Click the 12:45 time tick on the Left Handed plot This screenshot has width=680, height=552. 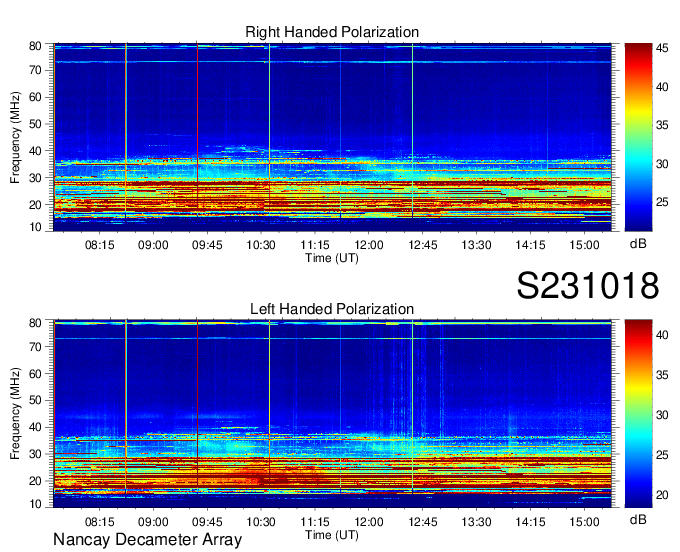pos(423,522)
